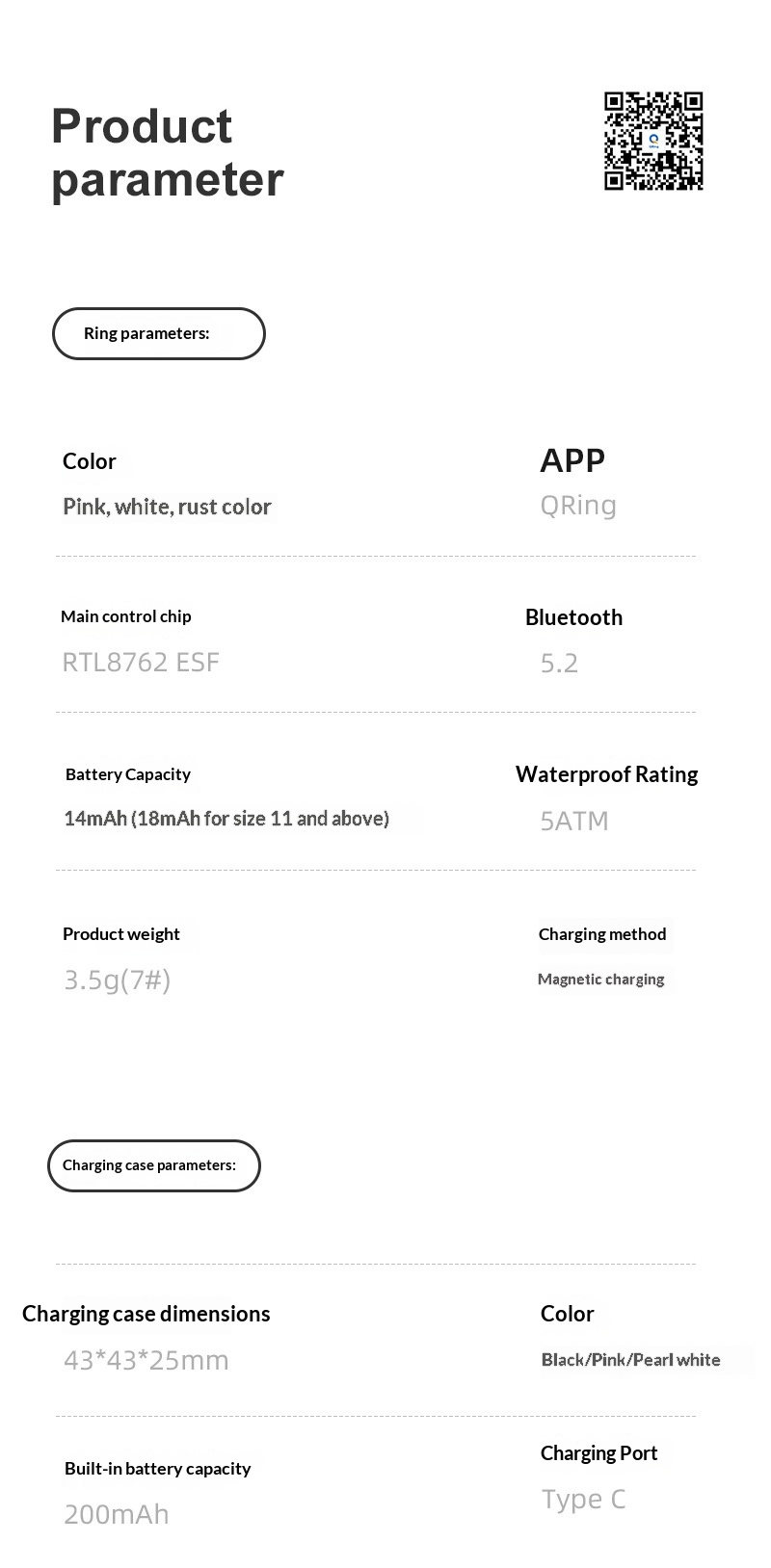The image size is (771, 1568).
Task: Select the Magnetic charging text
Action: [x=600, y=980]
